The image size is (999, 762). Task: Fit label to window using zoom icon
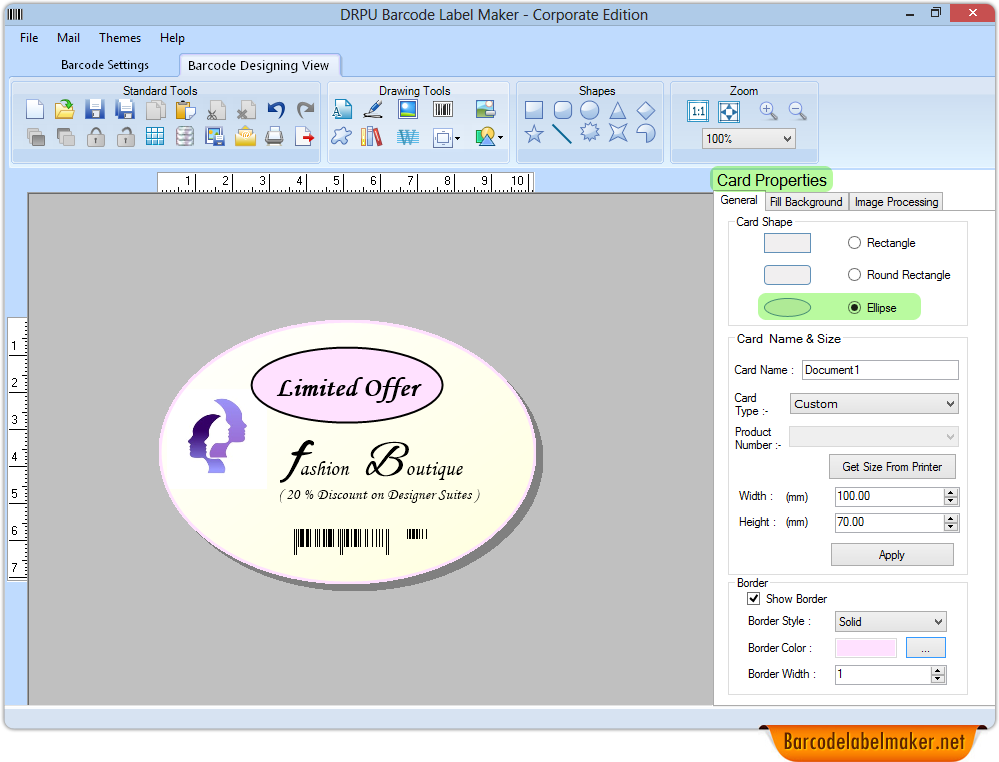729,111
